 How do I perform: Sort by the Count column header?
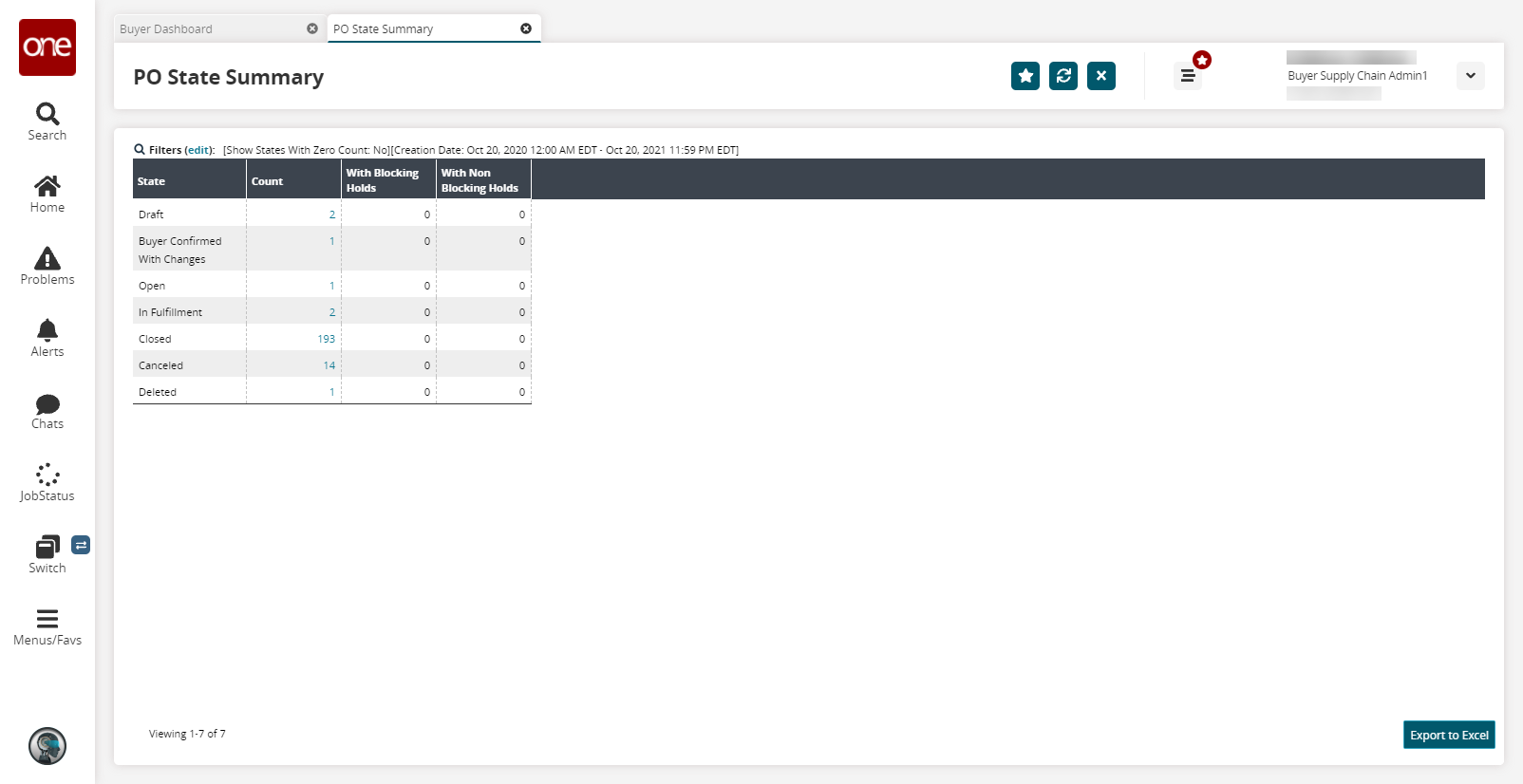coord(268,181)
